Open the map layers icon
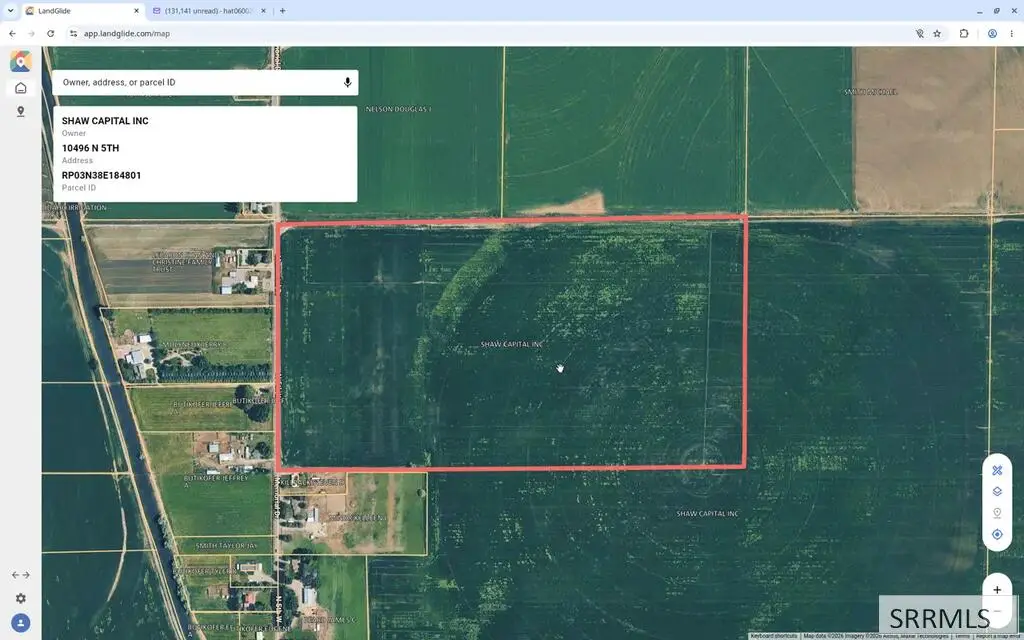 (997, 492)
